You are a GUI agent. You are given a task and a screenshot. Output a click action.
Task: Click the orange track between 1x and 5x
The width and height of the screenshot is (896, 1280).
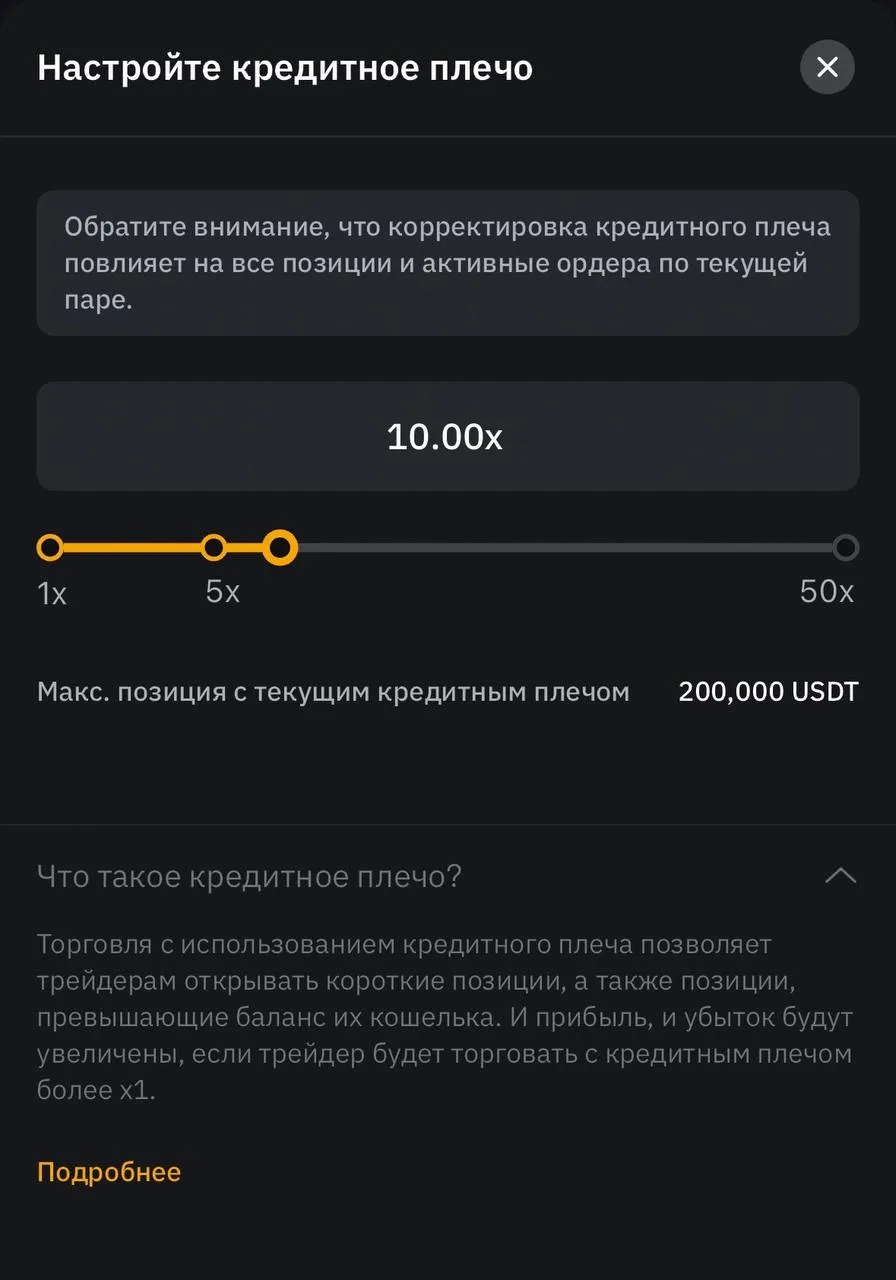[130, 547]
